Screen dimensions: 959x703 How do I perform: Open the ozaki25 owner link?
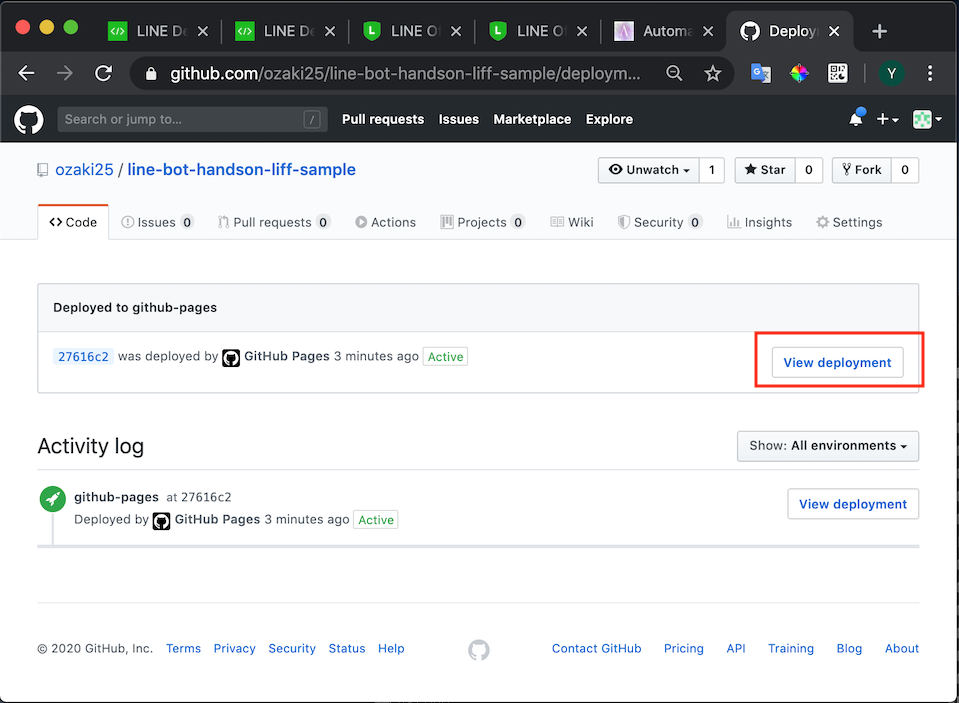[84, 169]
